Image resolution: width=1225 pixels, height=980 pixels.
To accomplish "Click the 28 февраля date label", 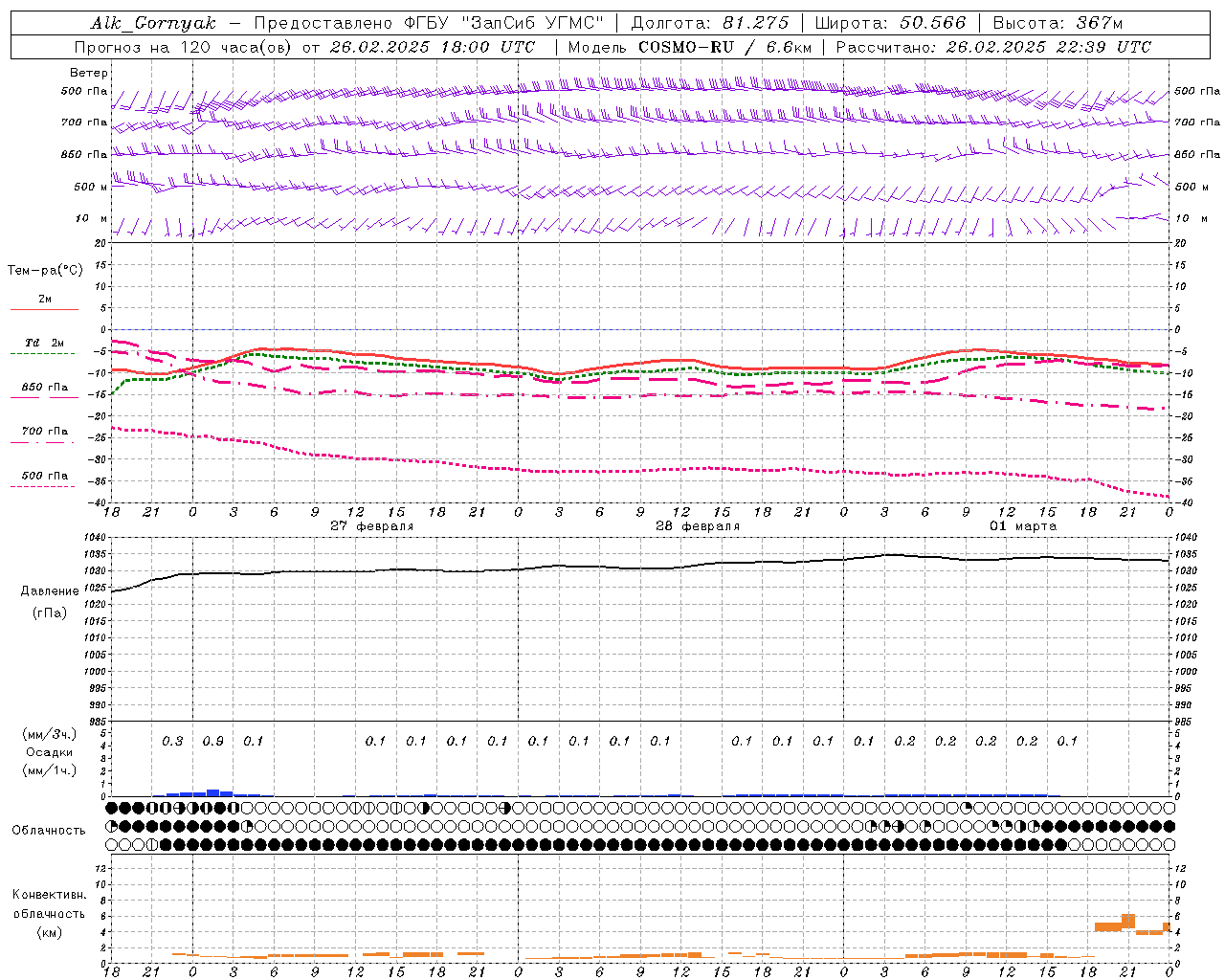I will [x=698, y=526].
